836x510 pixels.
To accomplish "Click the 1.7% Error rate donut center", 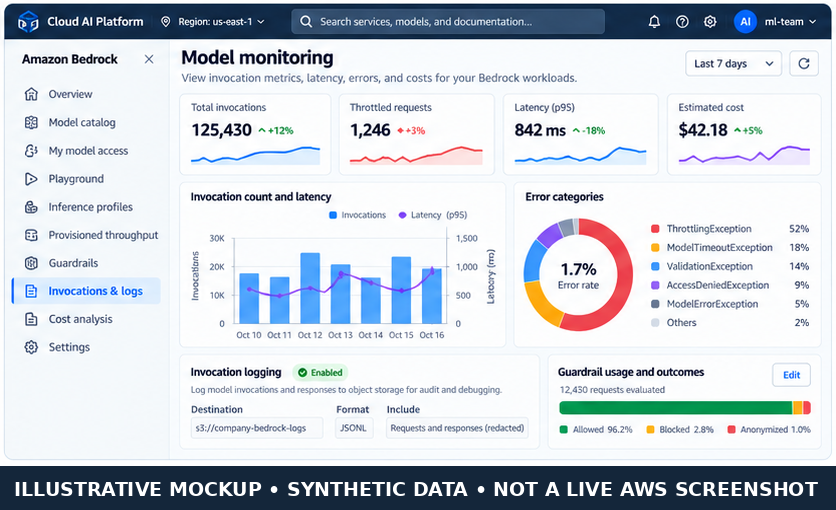I will tap(578, 275).
